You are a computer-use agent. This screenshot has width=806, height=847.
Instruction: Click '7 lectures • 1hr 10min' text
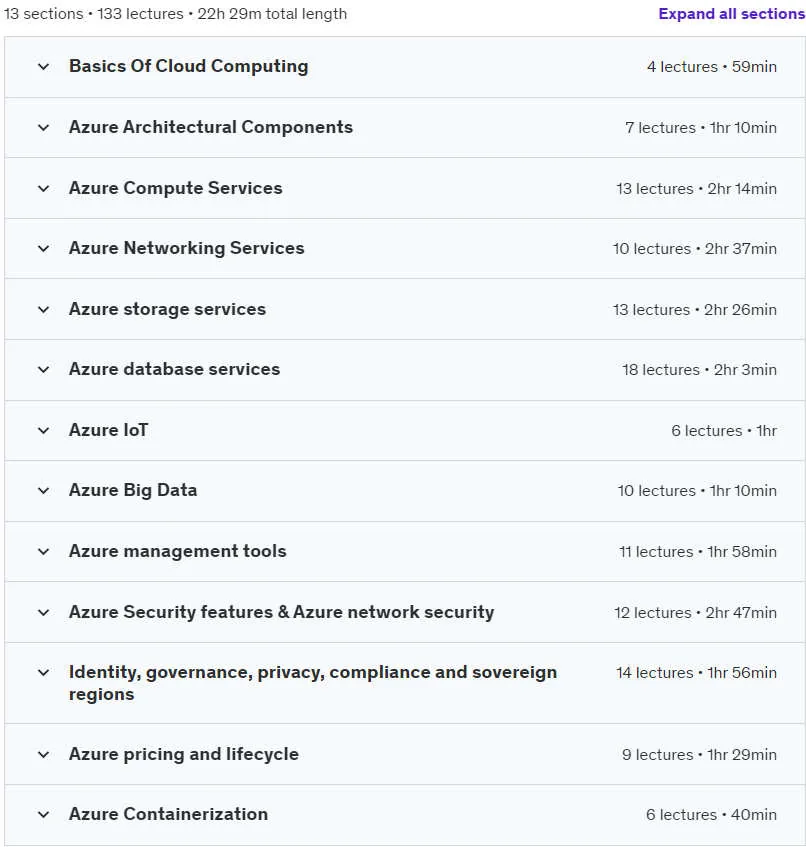pos(701,128)
